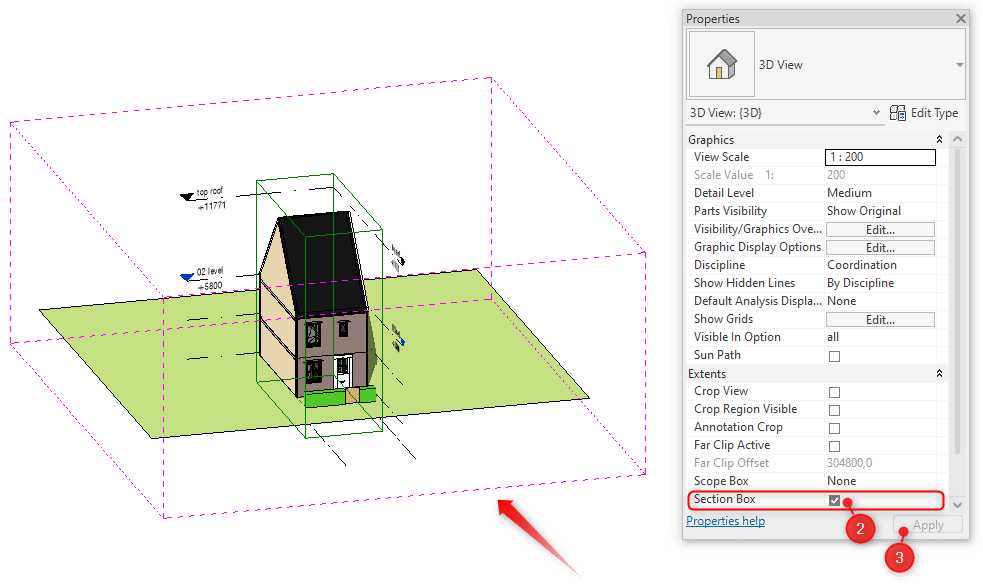Collapse the Graphics section
Image resolution: width=983 pixels, height=584 pixels.
938,139
